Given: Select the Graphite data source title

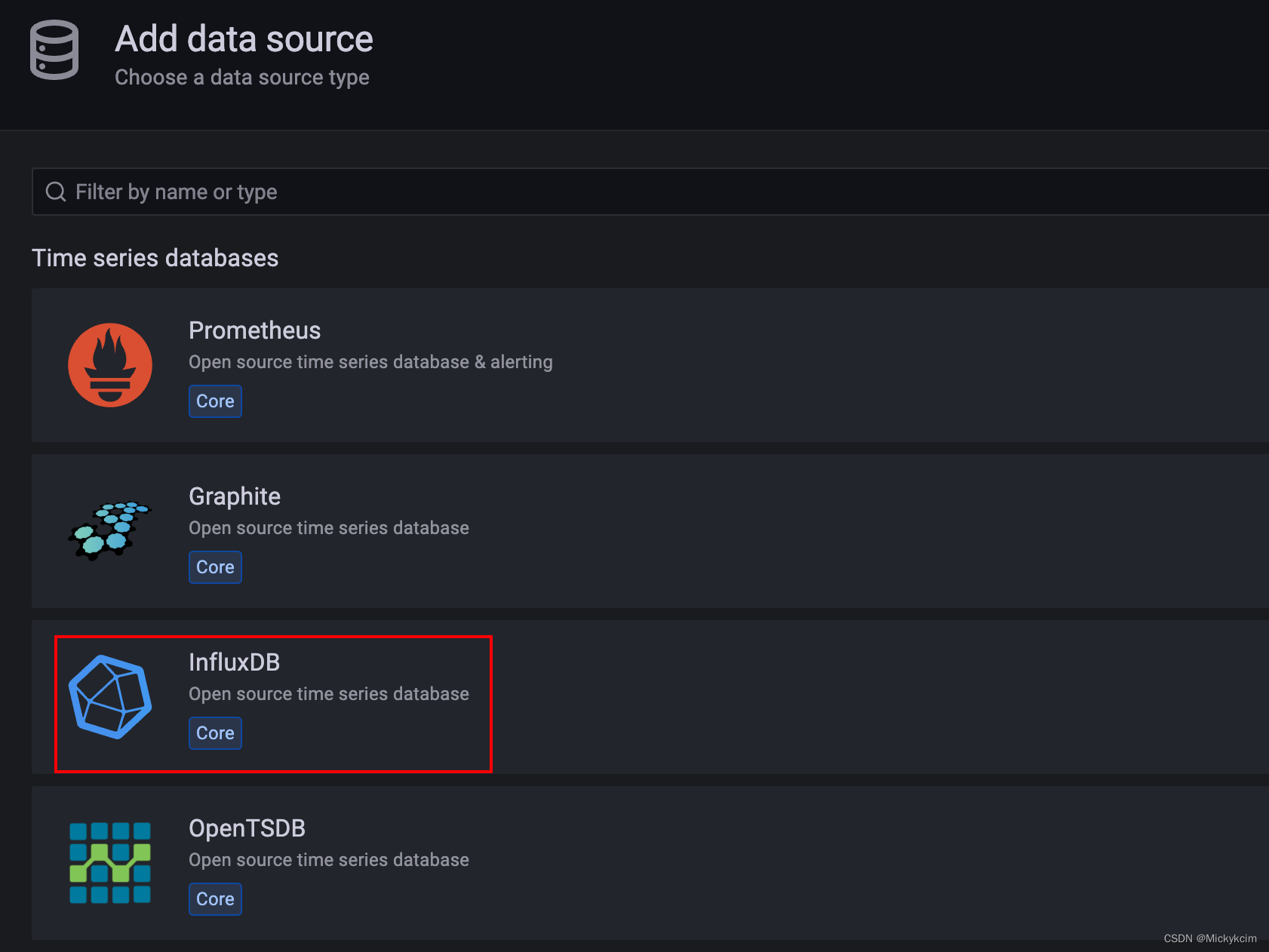Looking at the screenshot, I should pos(234,496).
